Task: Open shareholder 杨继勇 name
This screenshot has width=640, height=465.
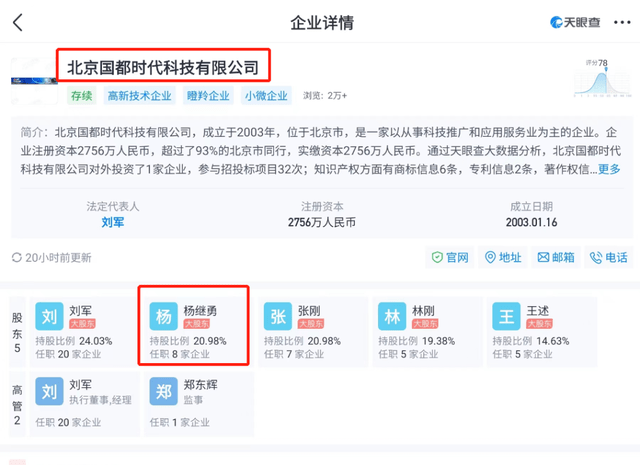Action: point(200,311)
